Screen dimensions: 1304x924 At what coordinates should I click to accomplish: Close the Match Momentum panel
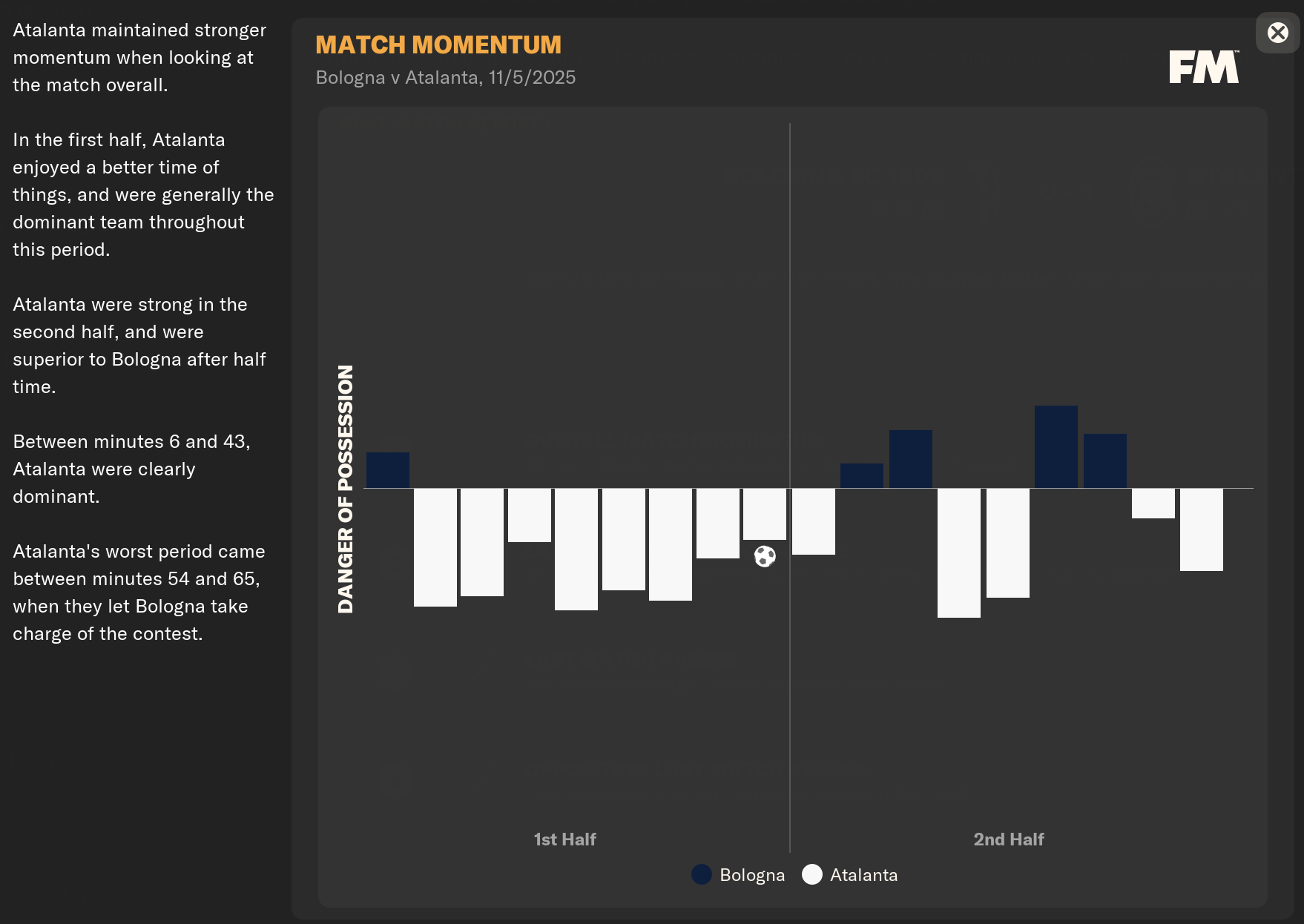(x=1277, y=33)
